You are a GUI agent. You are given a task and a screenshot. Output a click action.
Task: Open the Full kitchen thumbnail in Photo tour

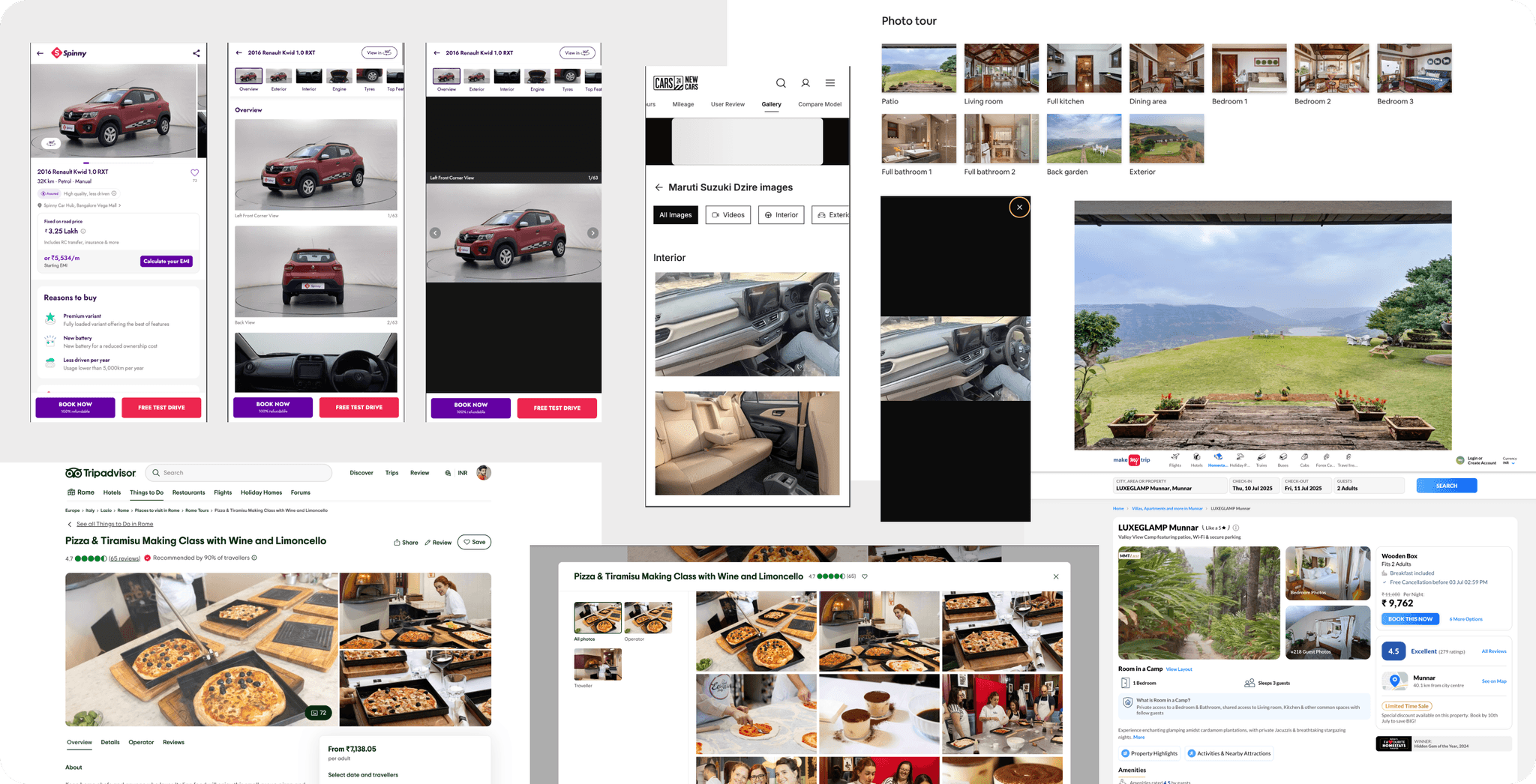[1084, 68]
